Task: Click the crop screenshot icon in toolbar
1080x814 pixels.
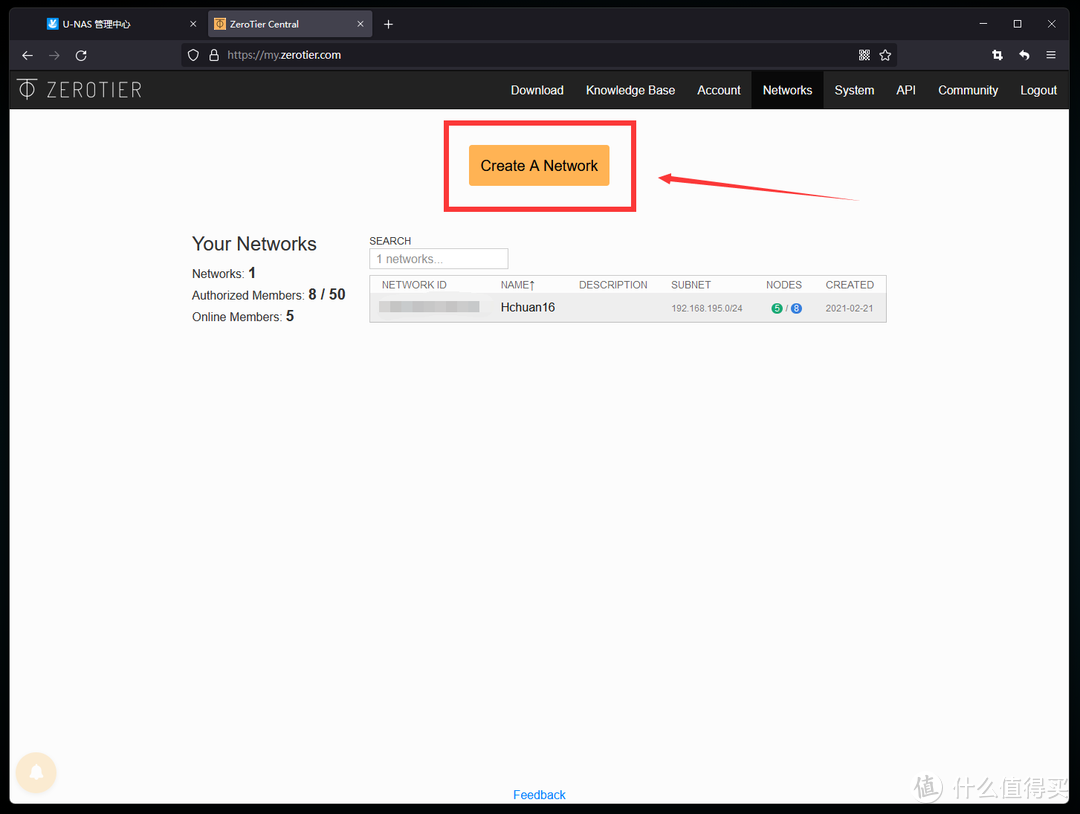Action: 997,55
